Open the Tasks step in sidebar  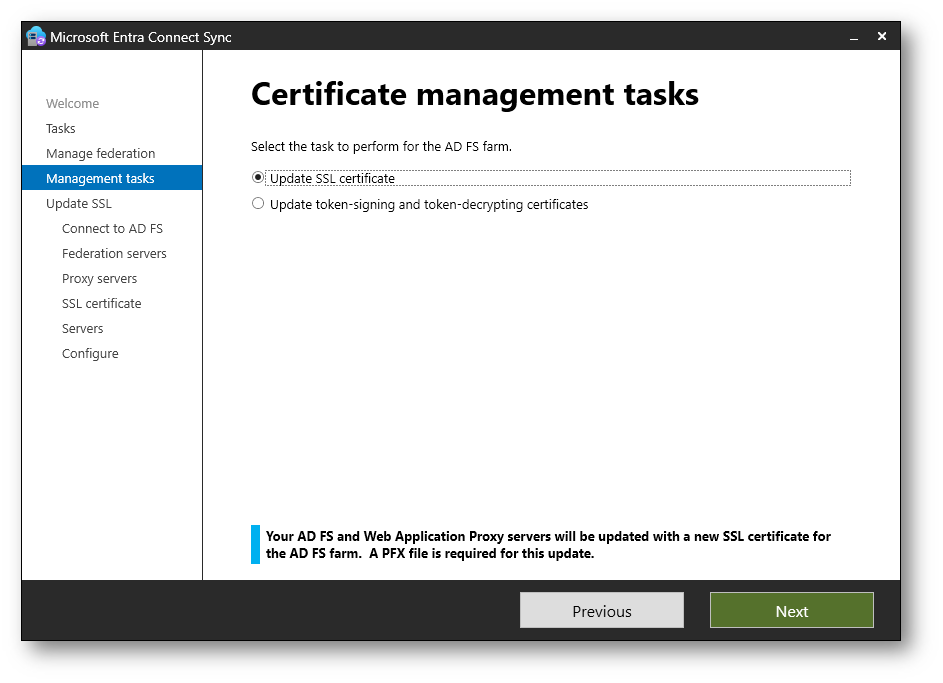point(61,128)
